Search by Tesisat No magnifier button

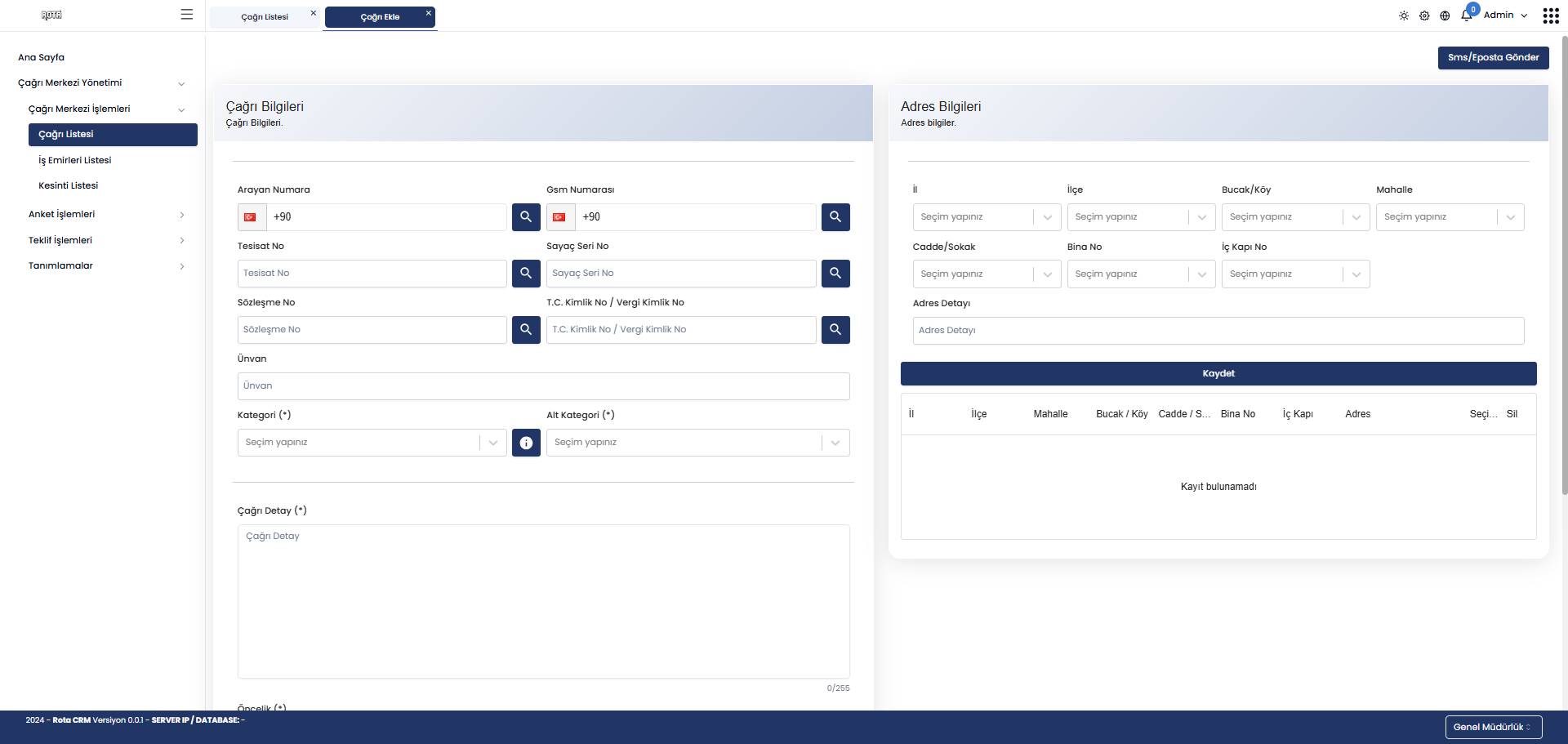[526, 274]
